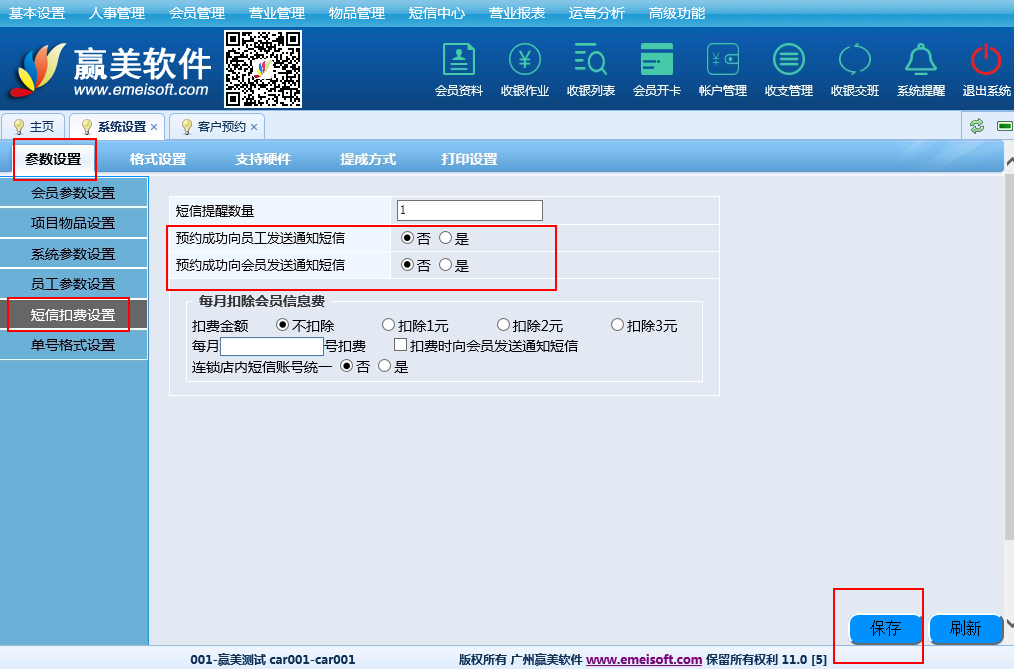Open the 收银列表 cashier list icon
Viewport: 1014px width, 669px height.
pos(590,62)
